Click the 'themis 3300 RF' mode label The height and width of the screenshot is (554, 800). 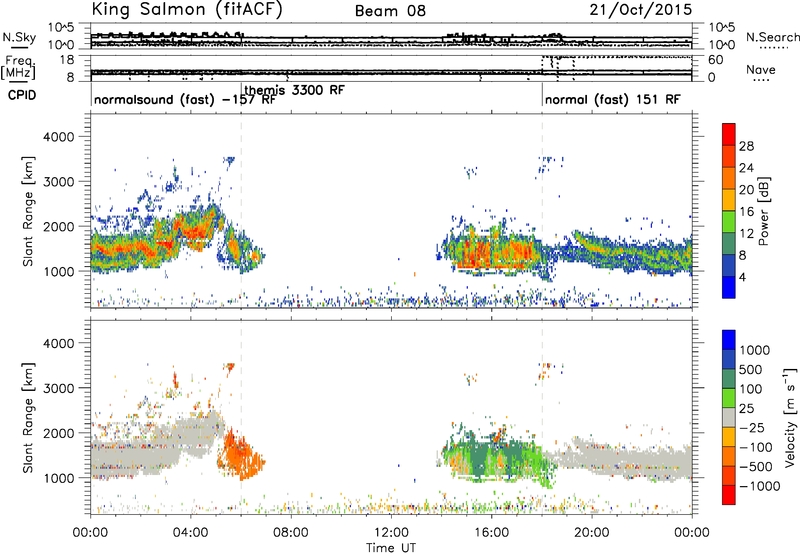[x=294, y=90]
